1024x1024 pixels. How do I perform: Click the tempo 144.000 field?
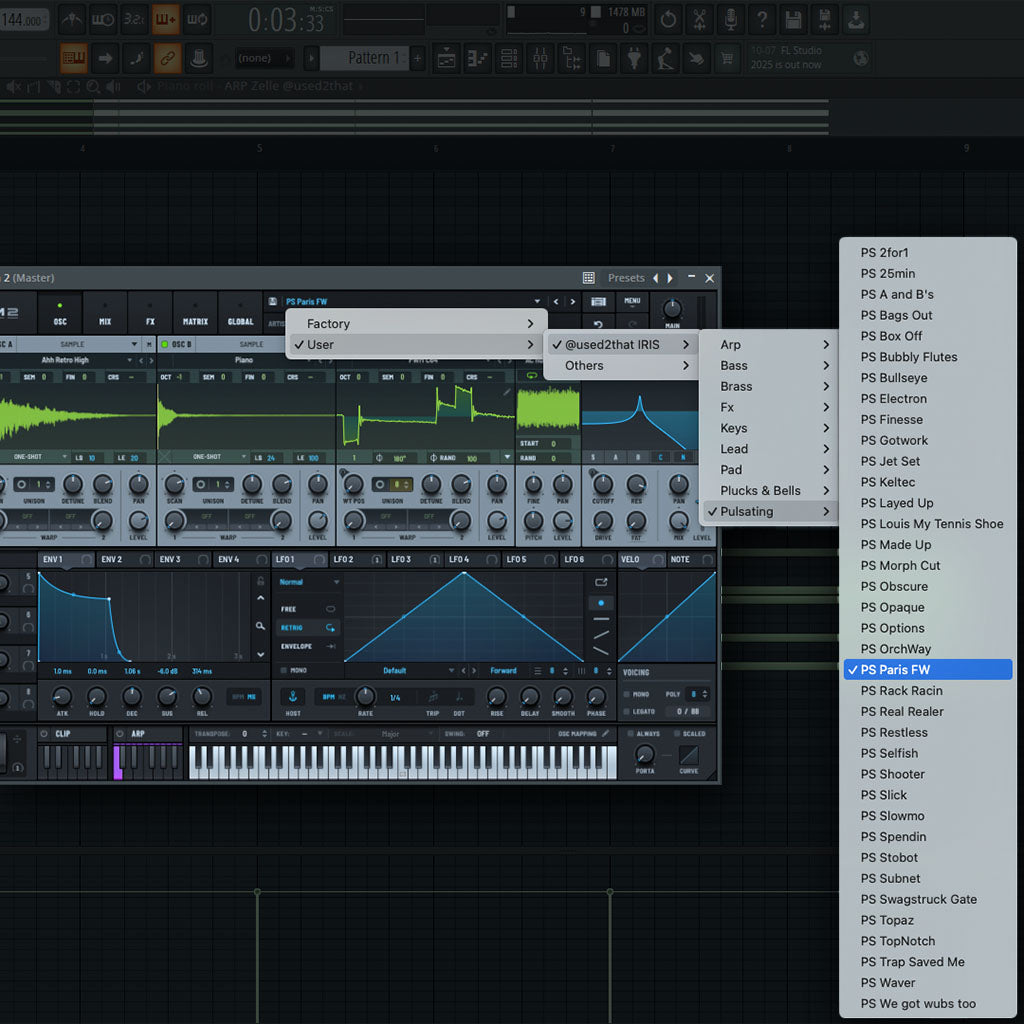point(24,20)
